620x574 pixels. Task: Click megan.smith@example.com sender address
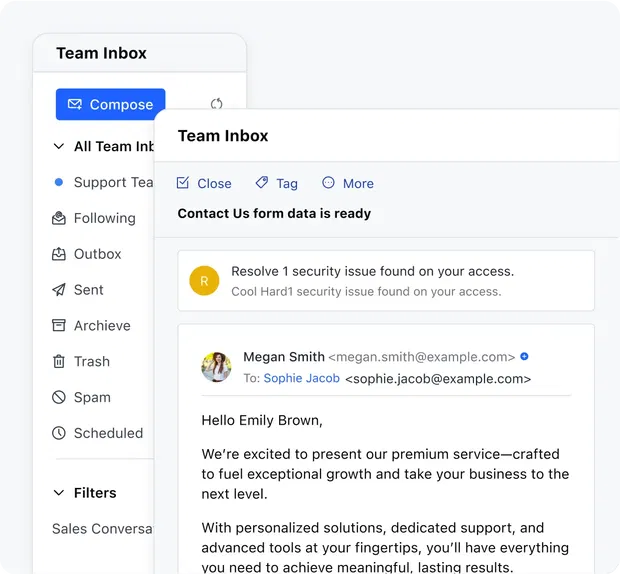422,357
